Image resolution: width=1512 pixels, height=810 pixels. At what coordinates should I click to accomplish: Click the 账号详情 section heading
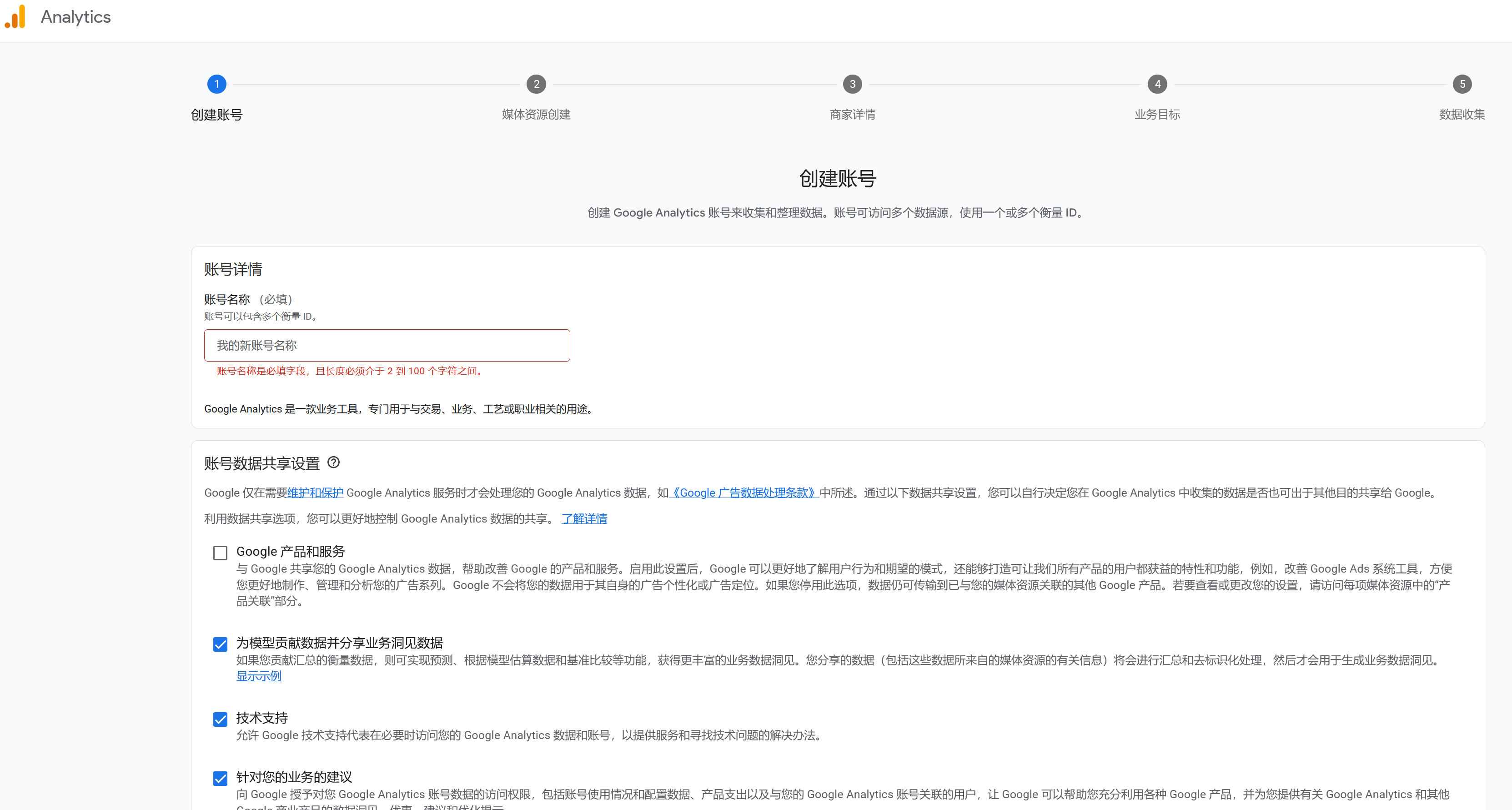233,269
